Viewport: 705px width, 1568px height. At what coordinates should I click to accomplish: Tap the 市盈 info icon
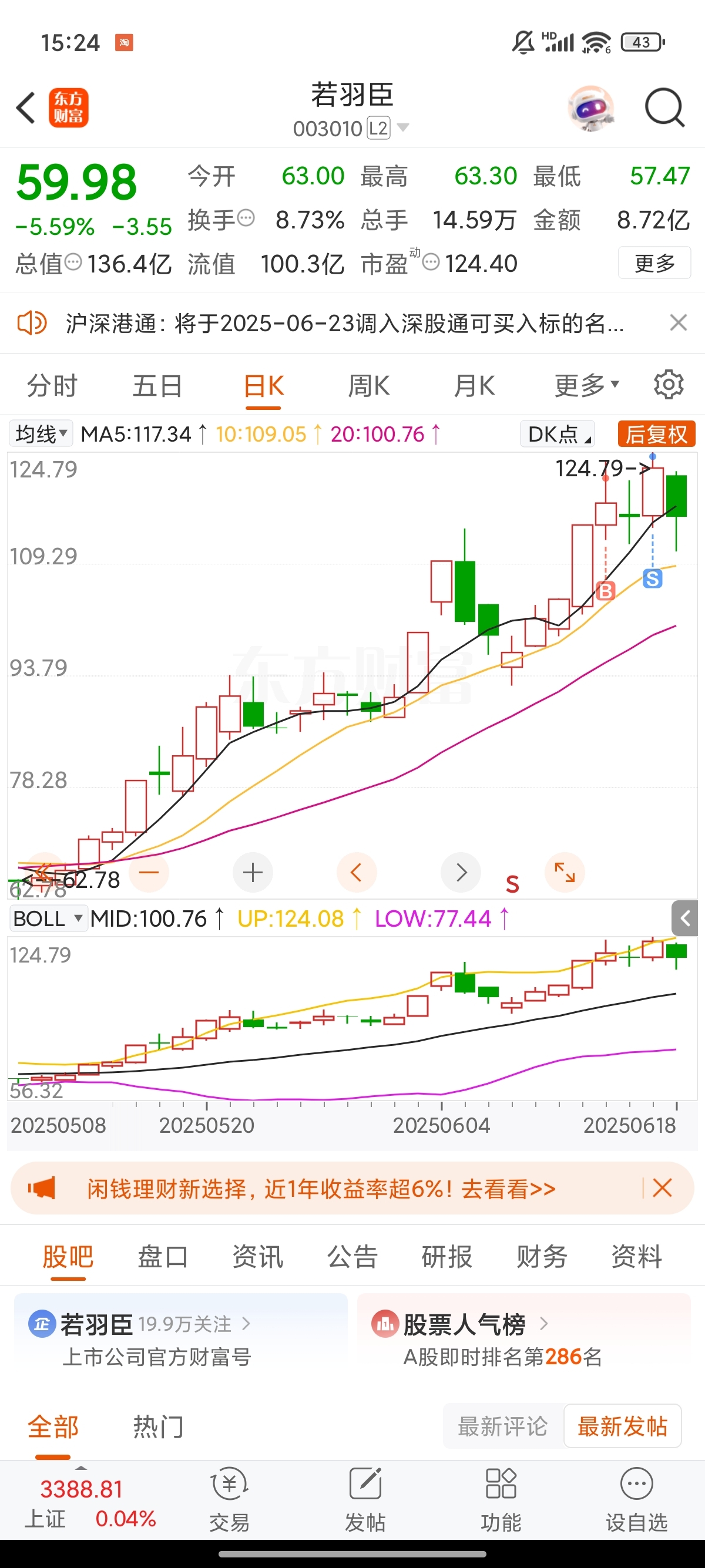431,263
